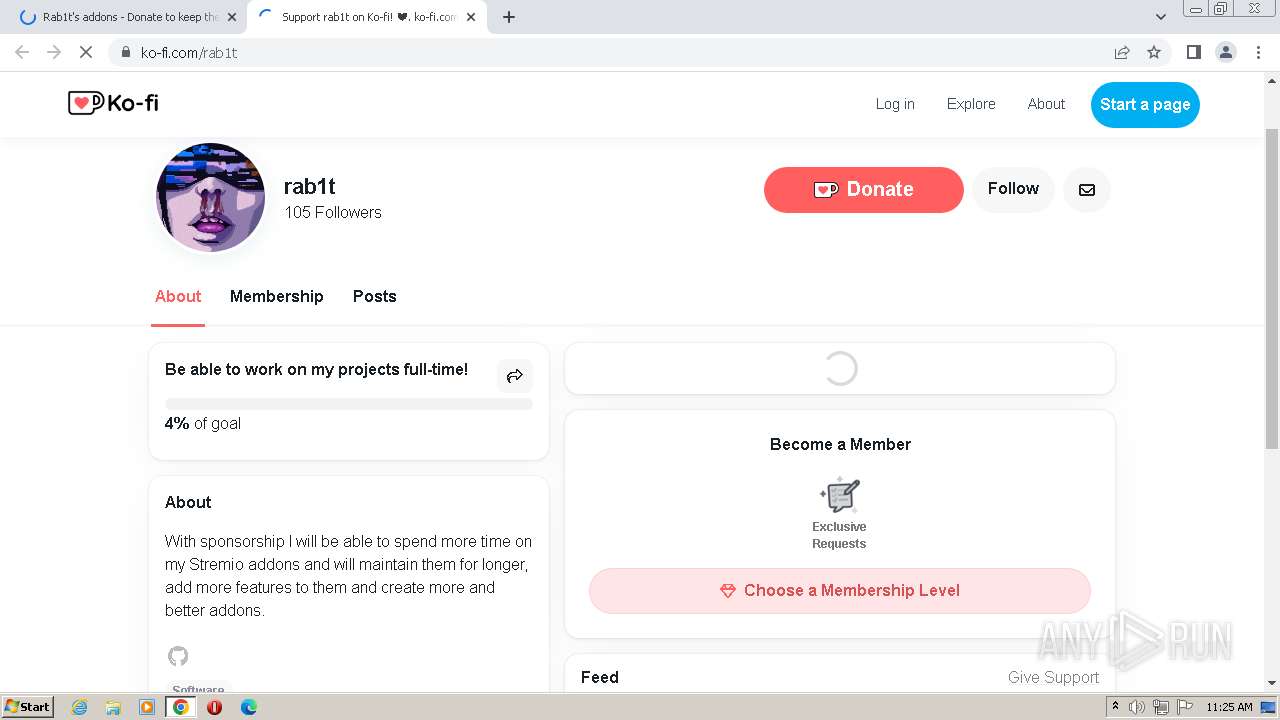Open the rab1t profile avatar
The width and height of the screenshot is (1280, 720).
pyautogui.click(x=211, y=197)
